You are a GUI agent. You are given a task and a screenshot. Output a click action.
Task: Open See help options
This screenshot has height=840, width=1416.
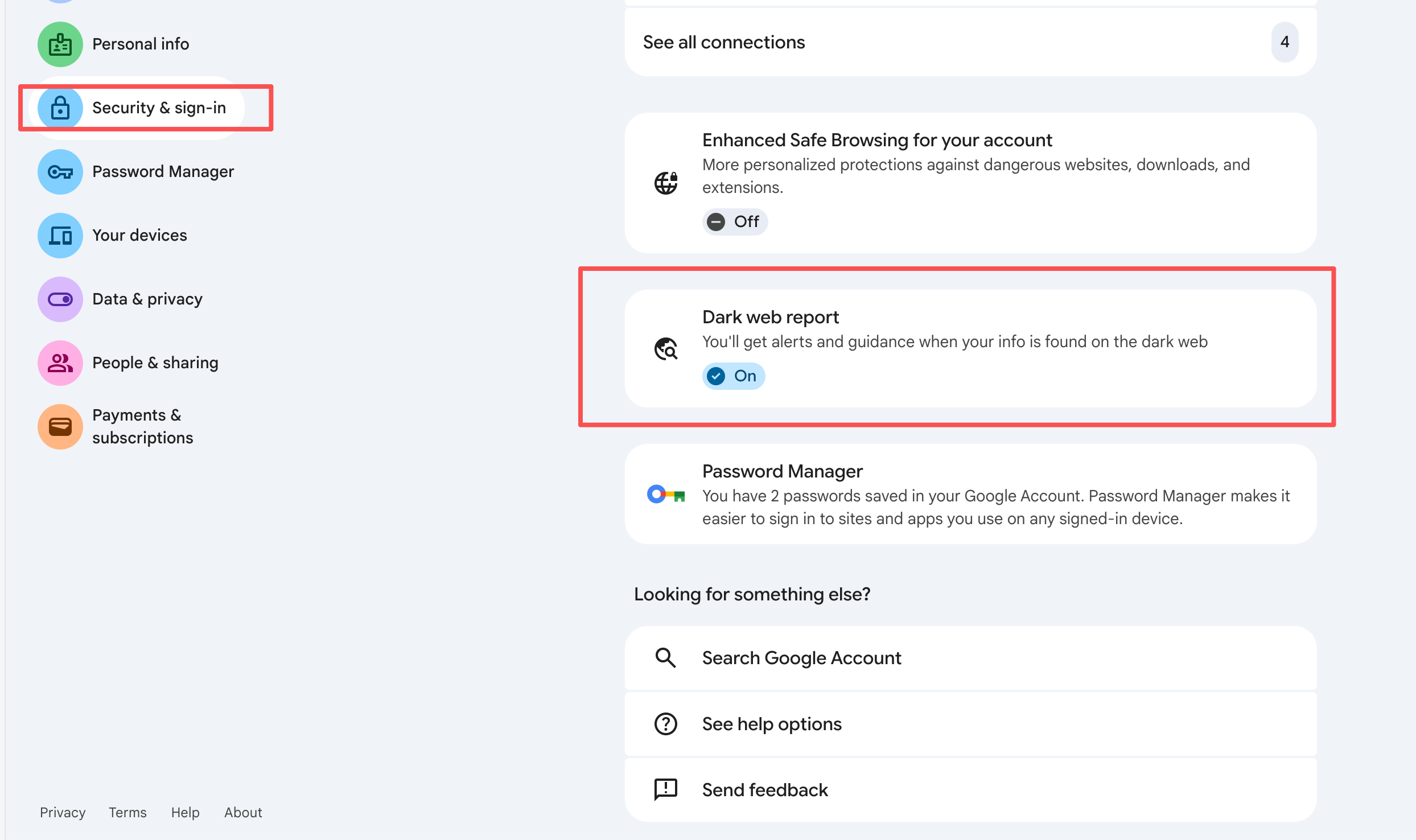click(771, 724)
